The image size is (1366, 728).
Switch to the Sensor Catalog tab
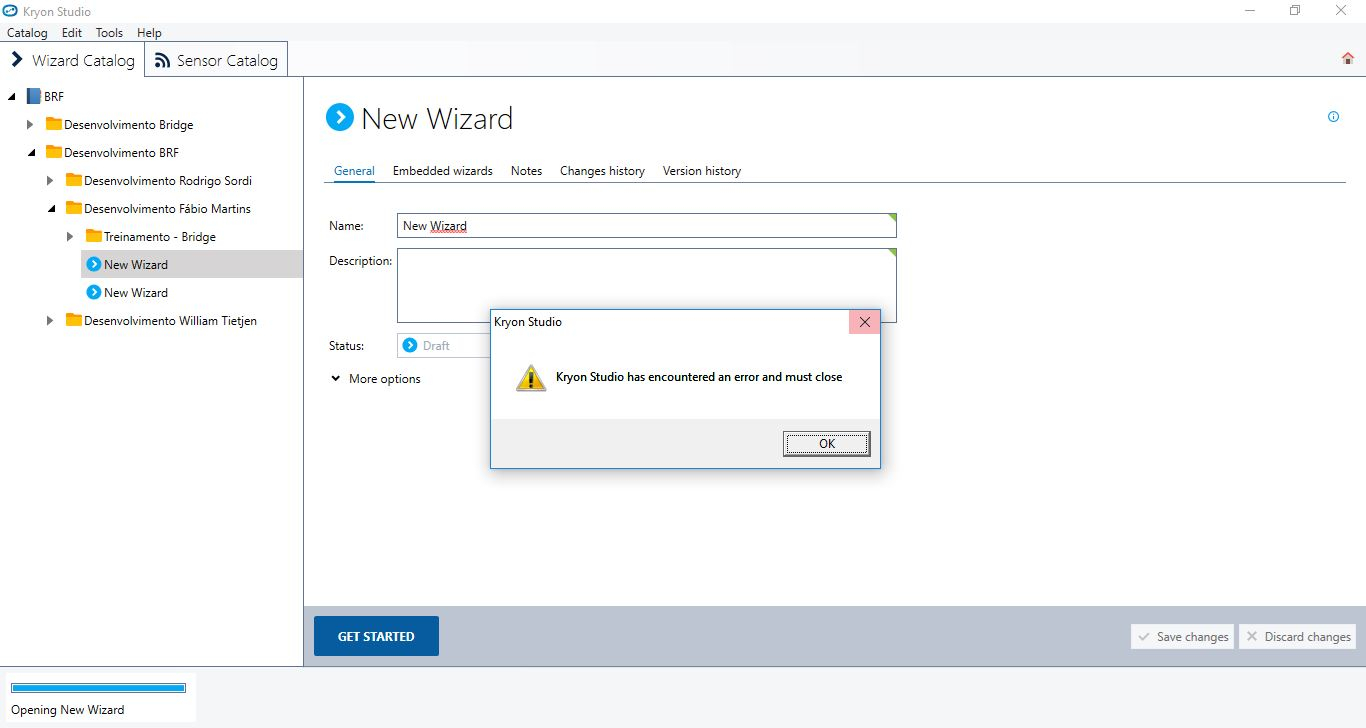(216, 60)
